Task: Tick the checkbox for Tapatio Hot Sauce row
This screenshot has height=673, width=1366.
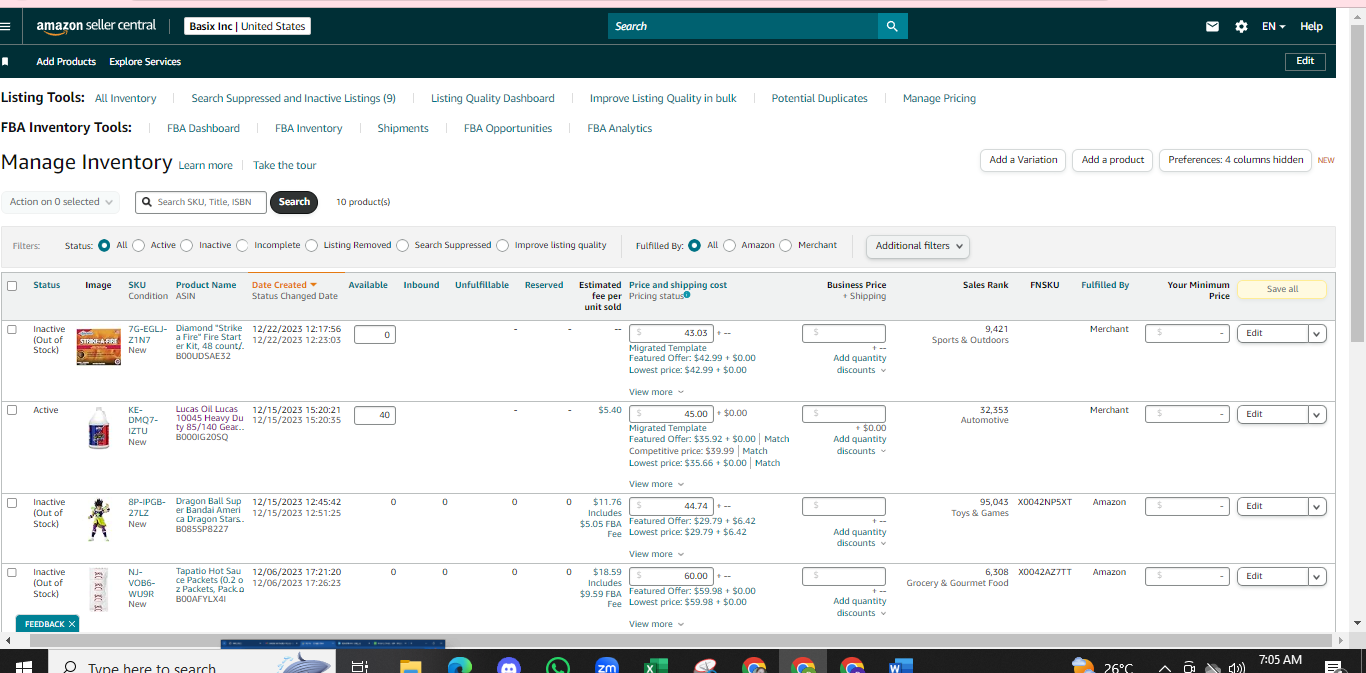Action: click(12, 573)
